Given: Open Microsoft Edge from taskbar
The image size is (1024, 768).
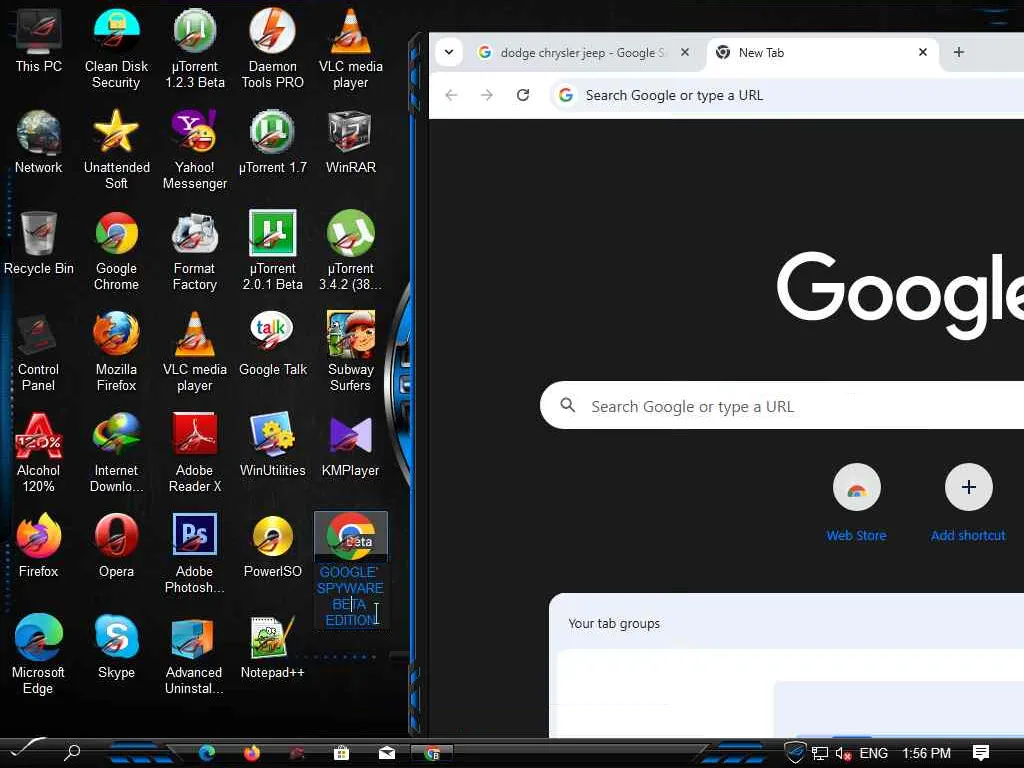Looking at the screenshot, I should tap(207, 753).
